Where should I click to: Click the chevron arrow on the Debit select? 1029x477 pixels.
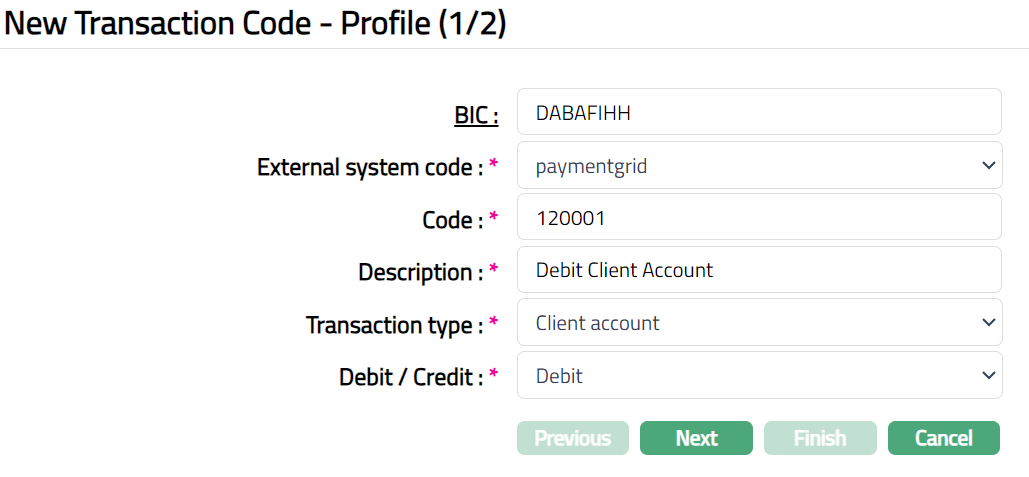[988, 376]
